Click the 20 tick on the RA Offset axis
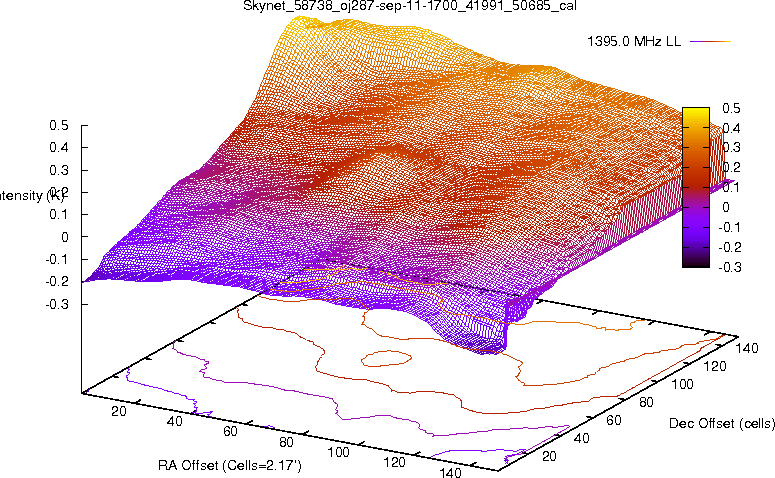This screenshot has height=478, width=775. pos(119,411)
